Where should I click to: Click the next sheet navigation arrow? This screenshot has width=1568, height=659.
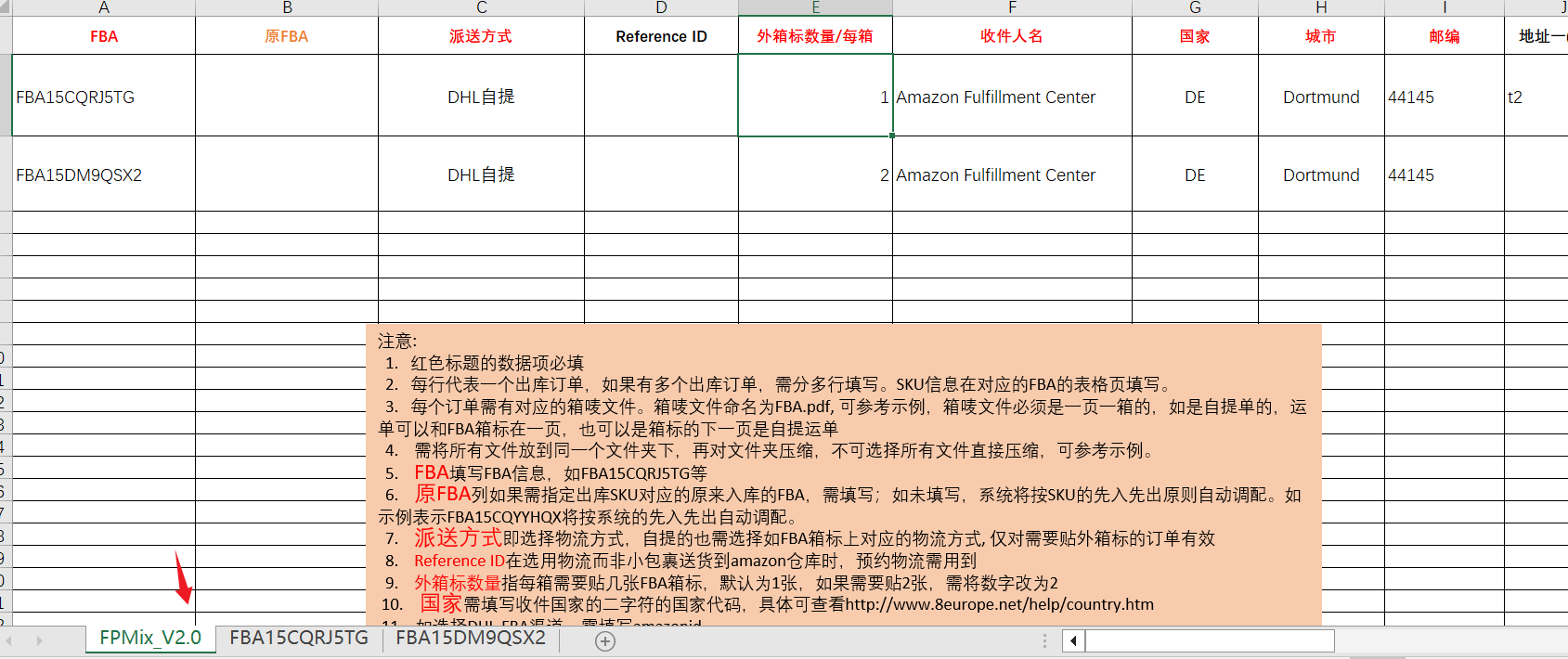(x=39, y=640)
